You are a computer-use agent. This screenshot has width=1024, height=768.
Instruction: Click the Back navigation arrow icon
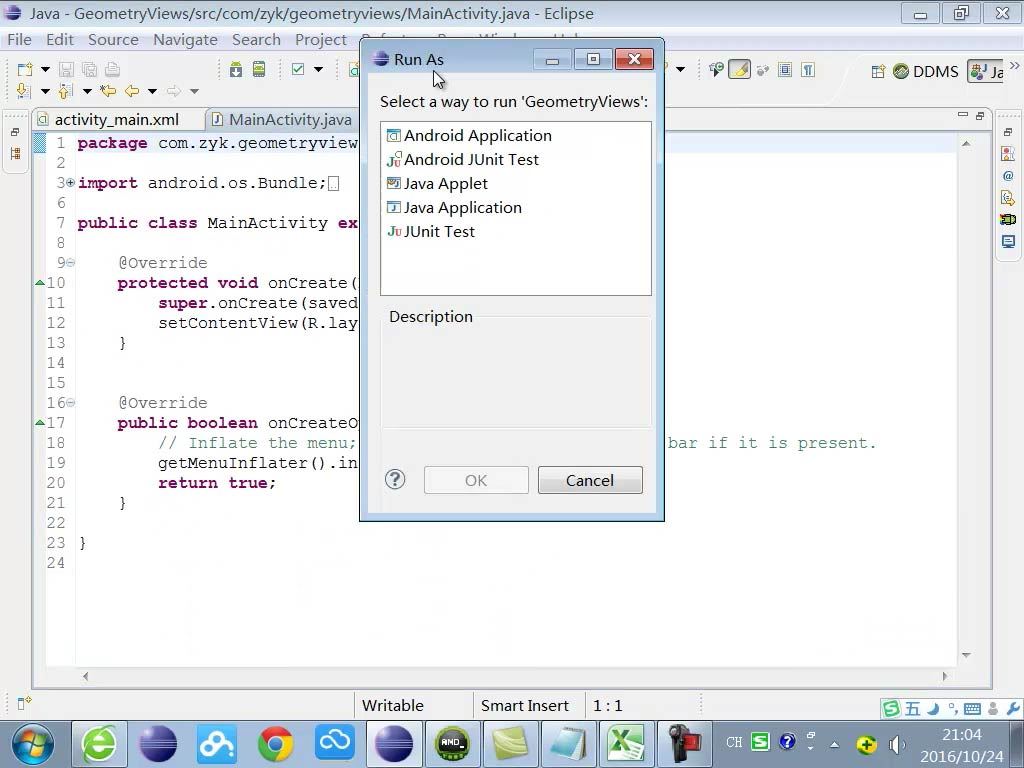point(132,91)
